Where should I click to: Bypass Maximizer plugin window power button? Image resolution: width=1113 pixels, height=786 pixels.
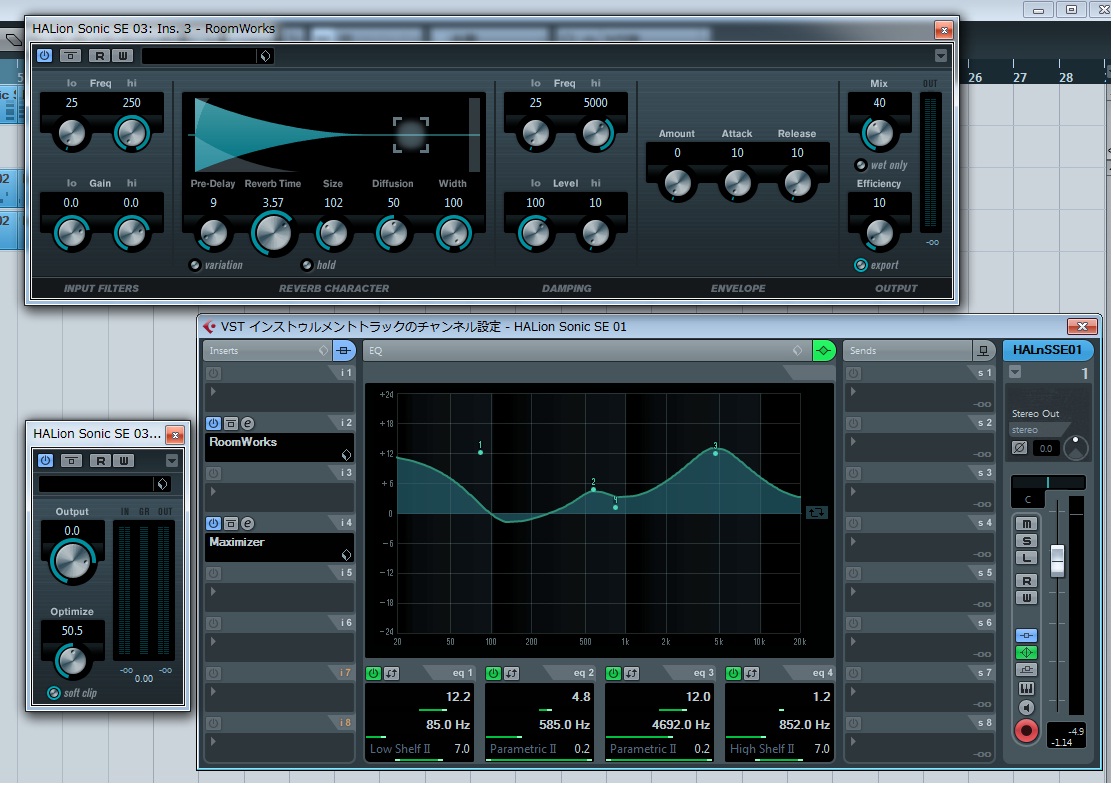(45, 460)
